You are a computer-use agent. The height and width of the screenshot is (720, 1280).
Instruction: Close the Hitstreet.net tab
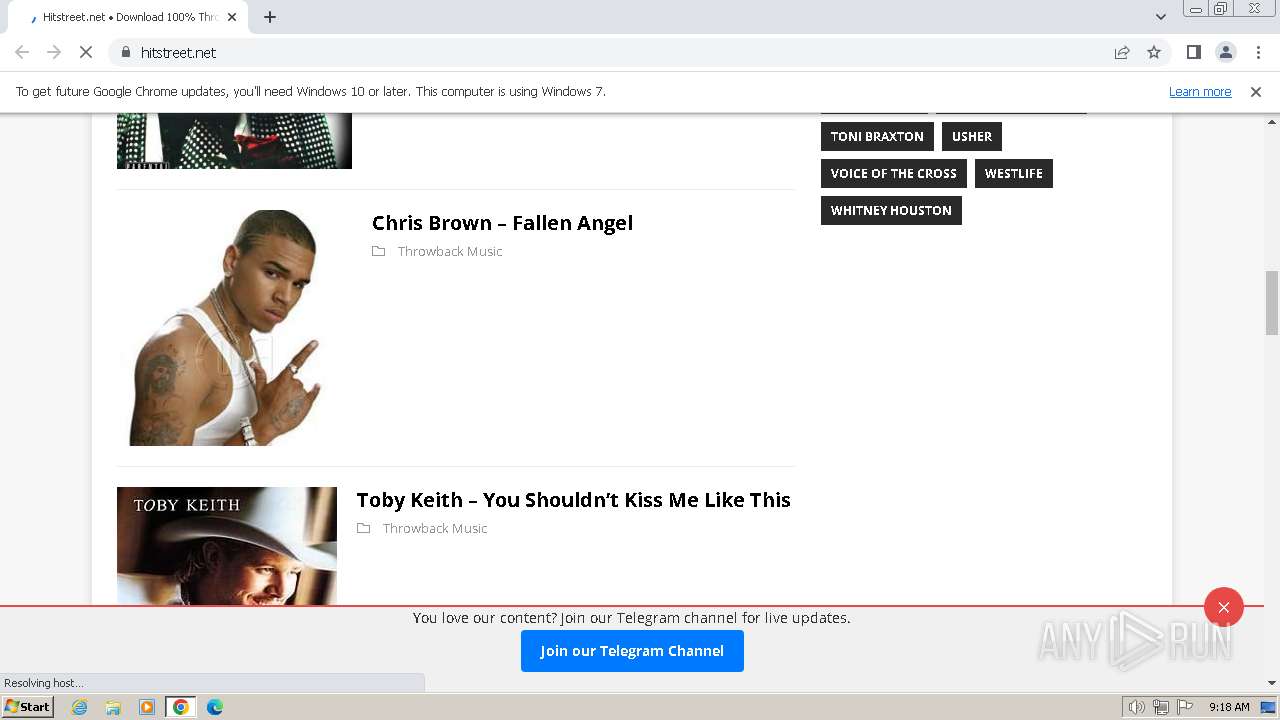click(232, 17)
